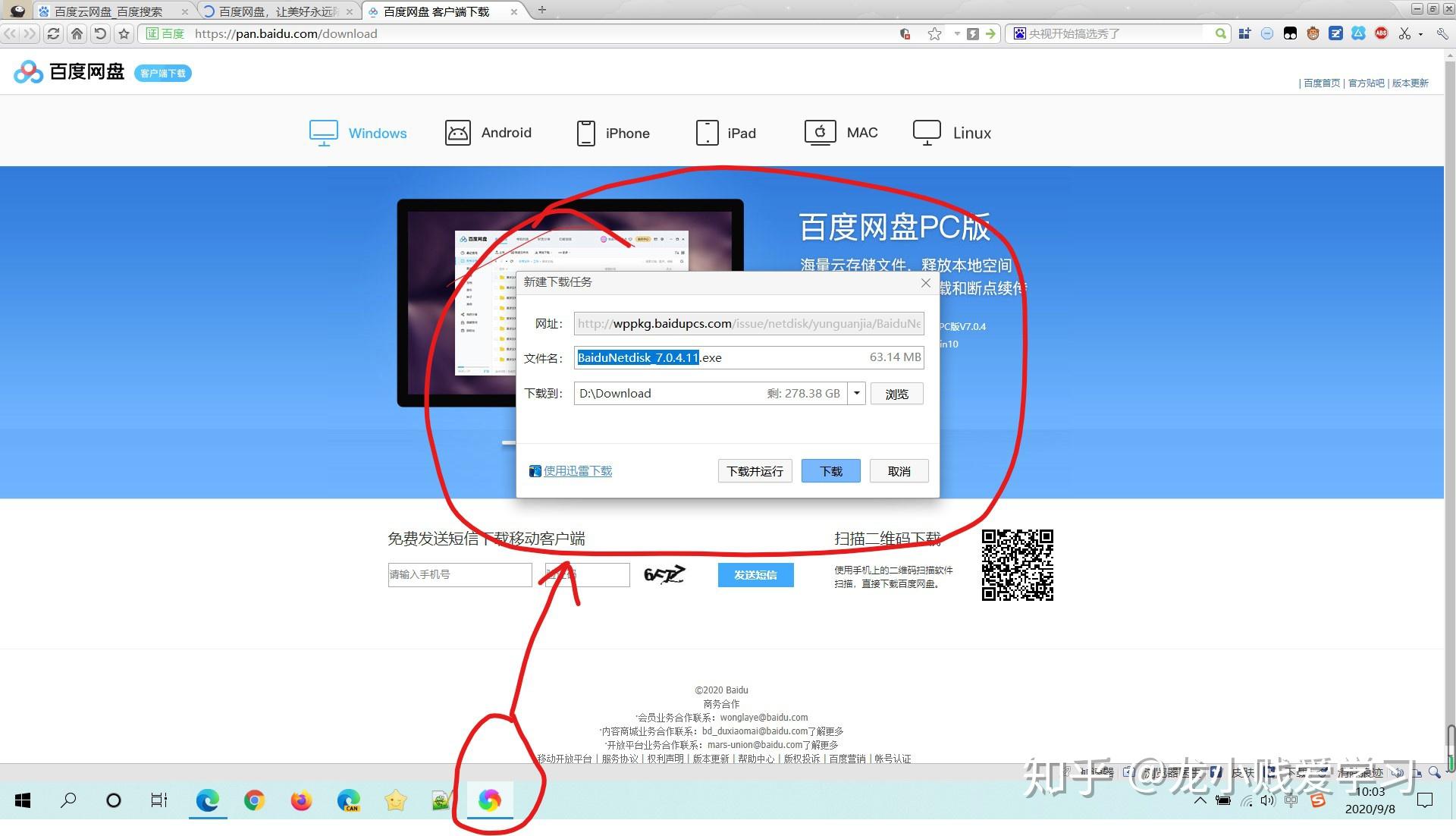Image resolution: width=1456 pixels, height=836 pixels.
Task: Open the extensions grid plus icon
Action: (x=1244, y=33)
